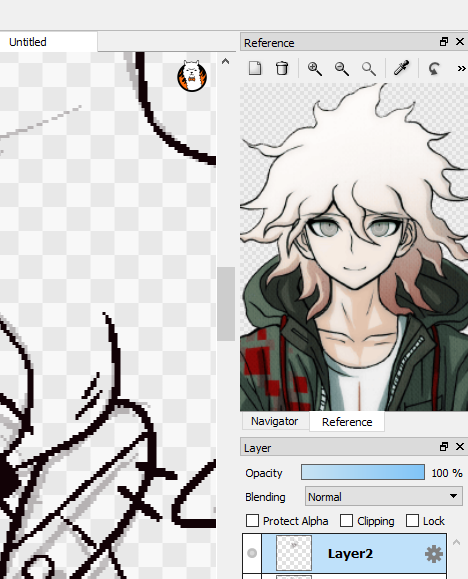Close the Reference panel
Viewport: 468px width, 579px height.
coord(460,42)
